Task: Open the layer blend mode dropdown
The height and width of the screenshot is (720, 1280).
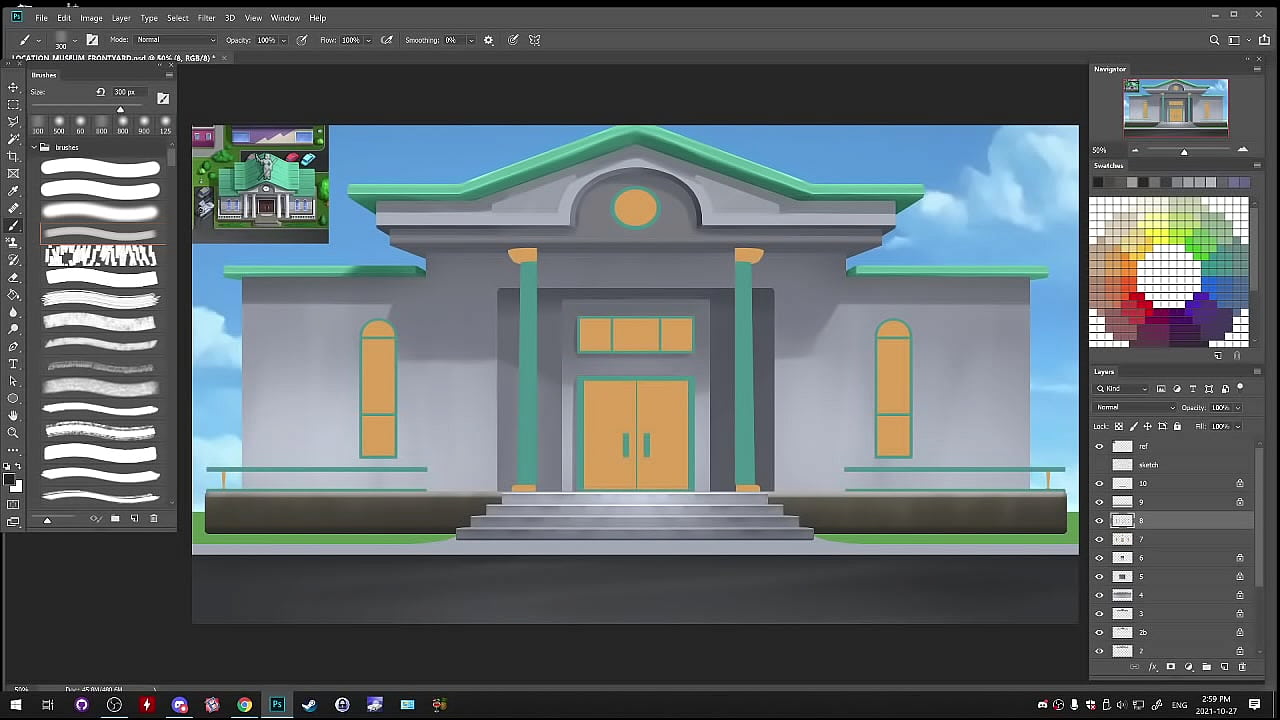Action: (x=1135, y=407)
